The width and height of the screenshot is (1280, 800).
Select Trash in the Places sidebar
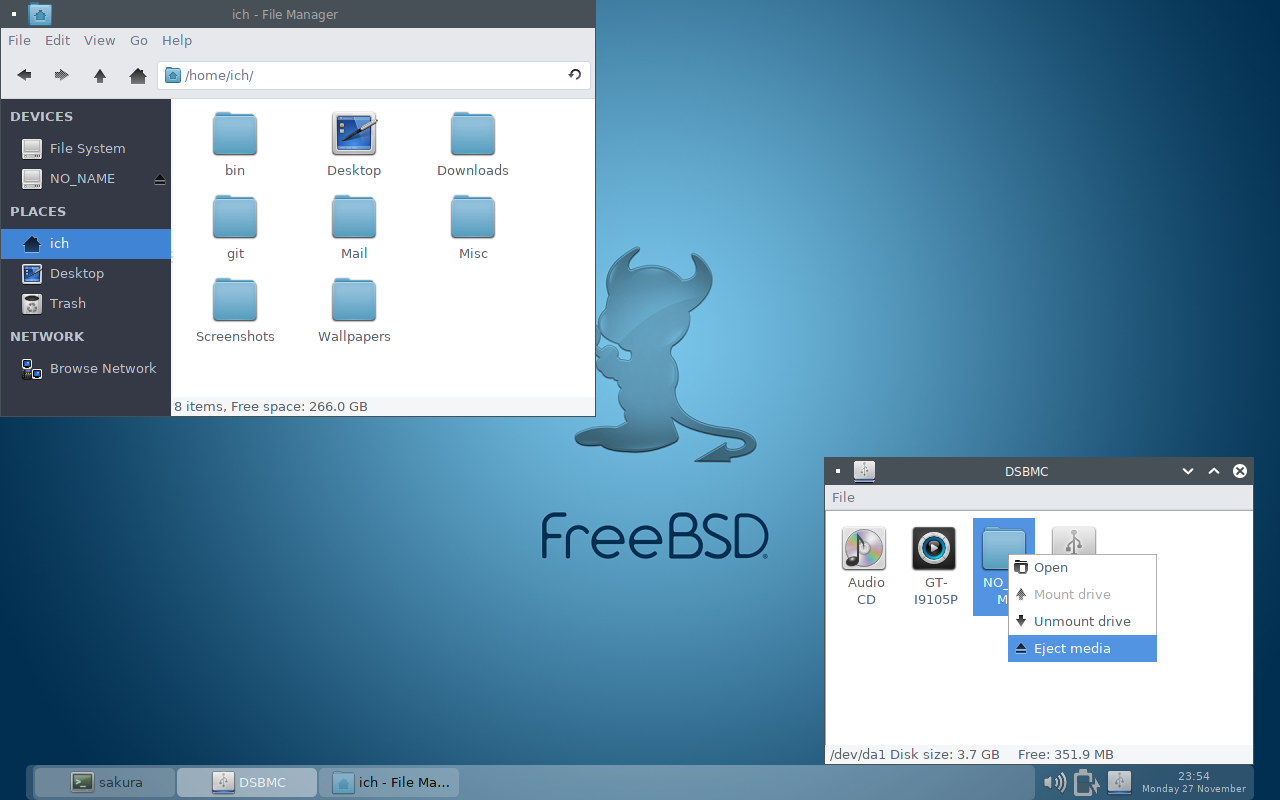point(68,303)
